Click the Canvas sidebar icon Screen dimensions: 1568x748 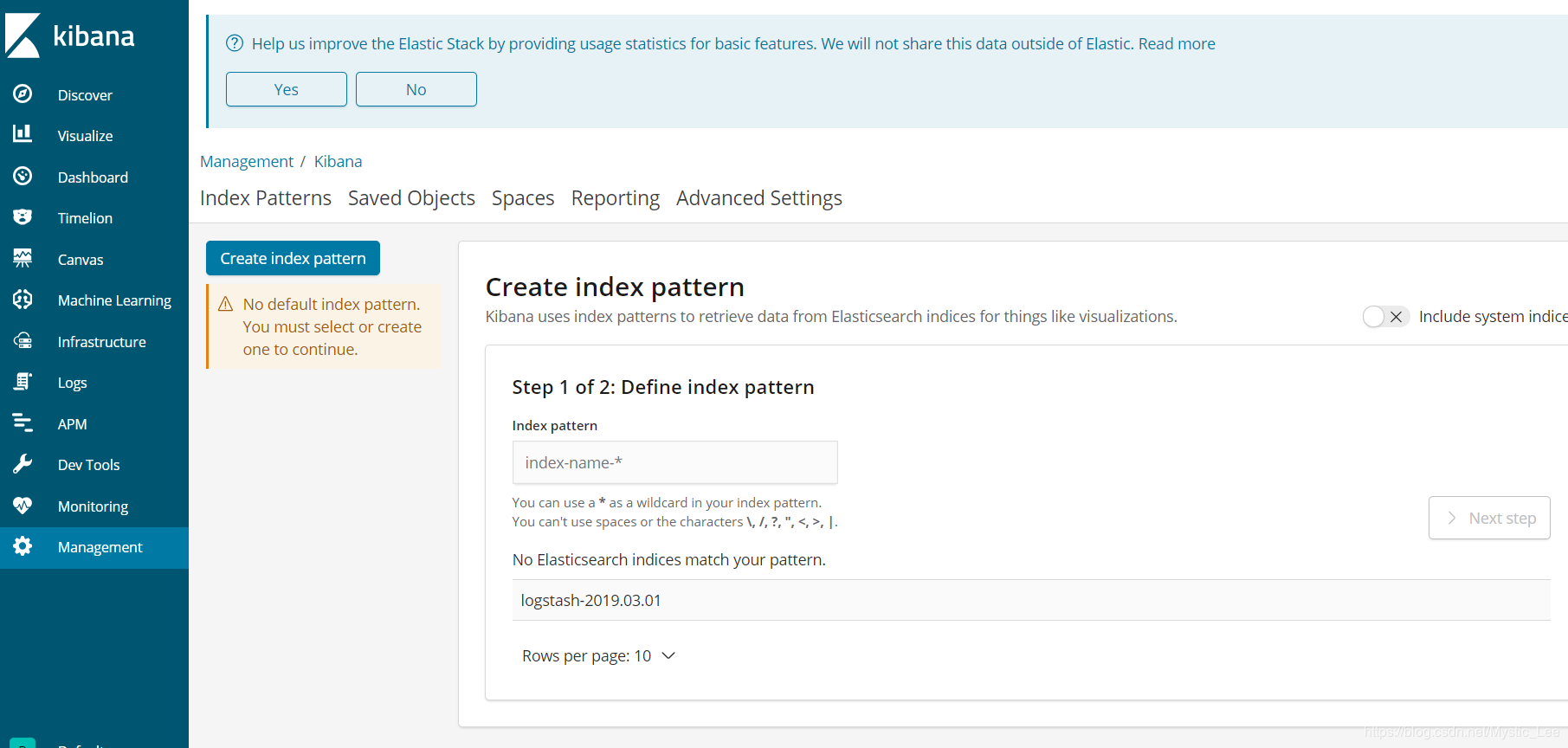23,258
